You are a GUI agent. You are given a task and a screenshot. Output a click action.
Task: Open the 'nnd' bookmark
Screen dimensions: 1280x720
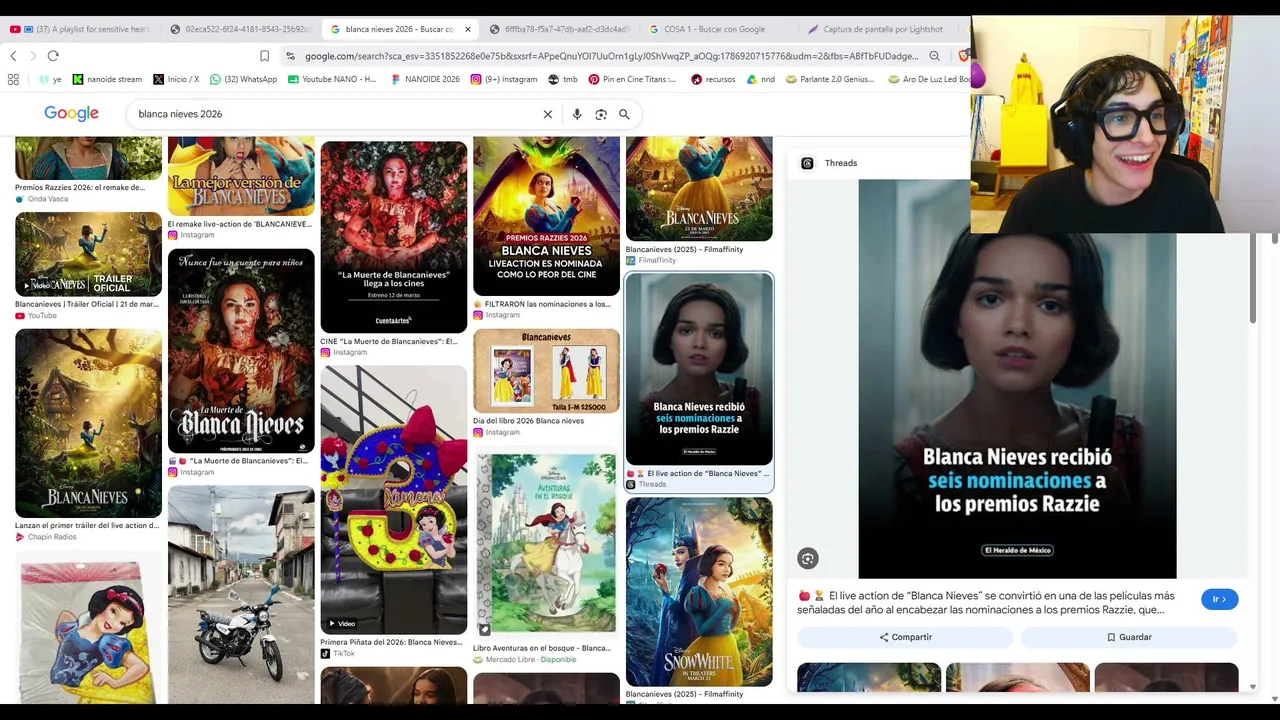(x=761, y=79)
